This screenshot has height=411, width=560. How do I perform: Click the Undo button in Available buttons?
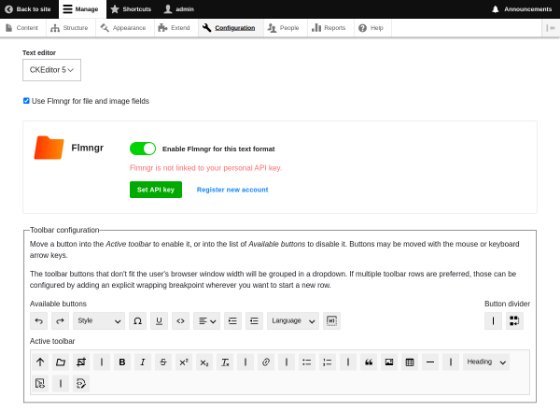point(39,321)
